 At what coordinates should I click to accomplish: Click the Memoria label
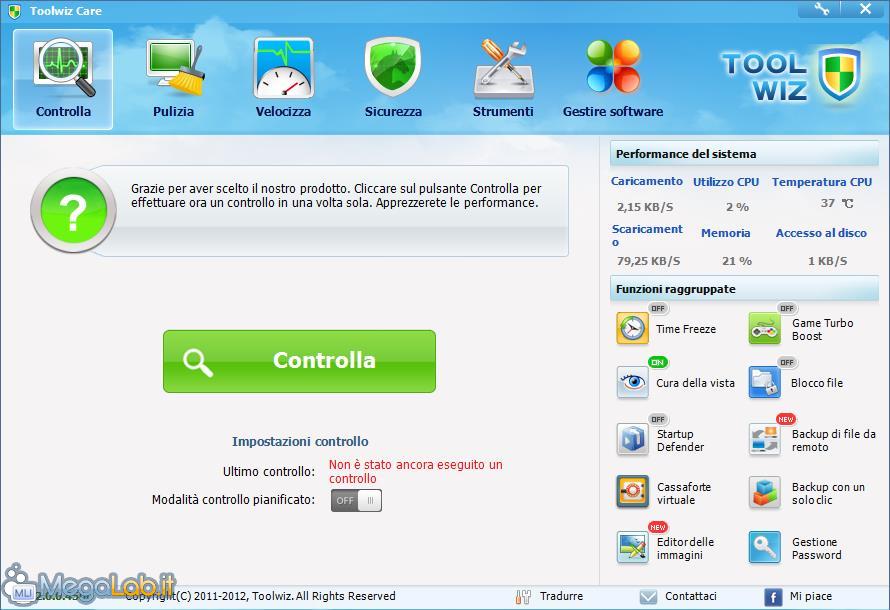[x=725, y=233]
